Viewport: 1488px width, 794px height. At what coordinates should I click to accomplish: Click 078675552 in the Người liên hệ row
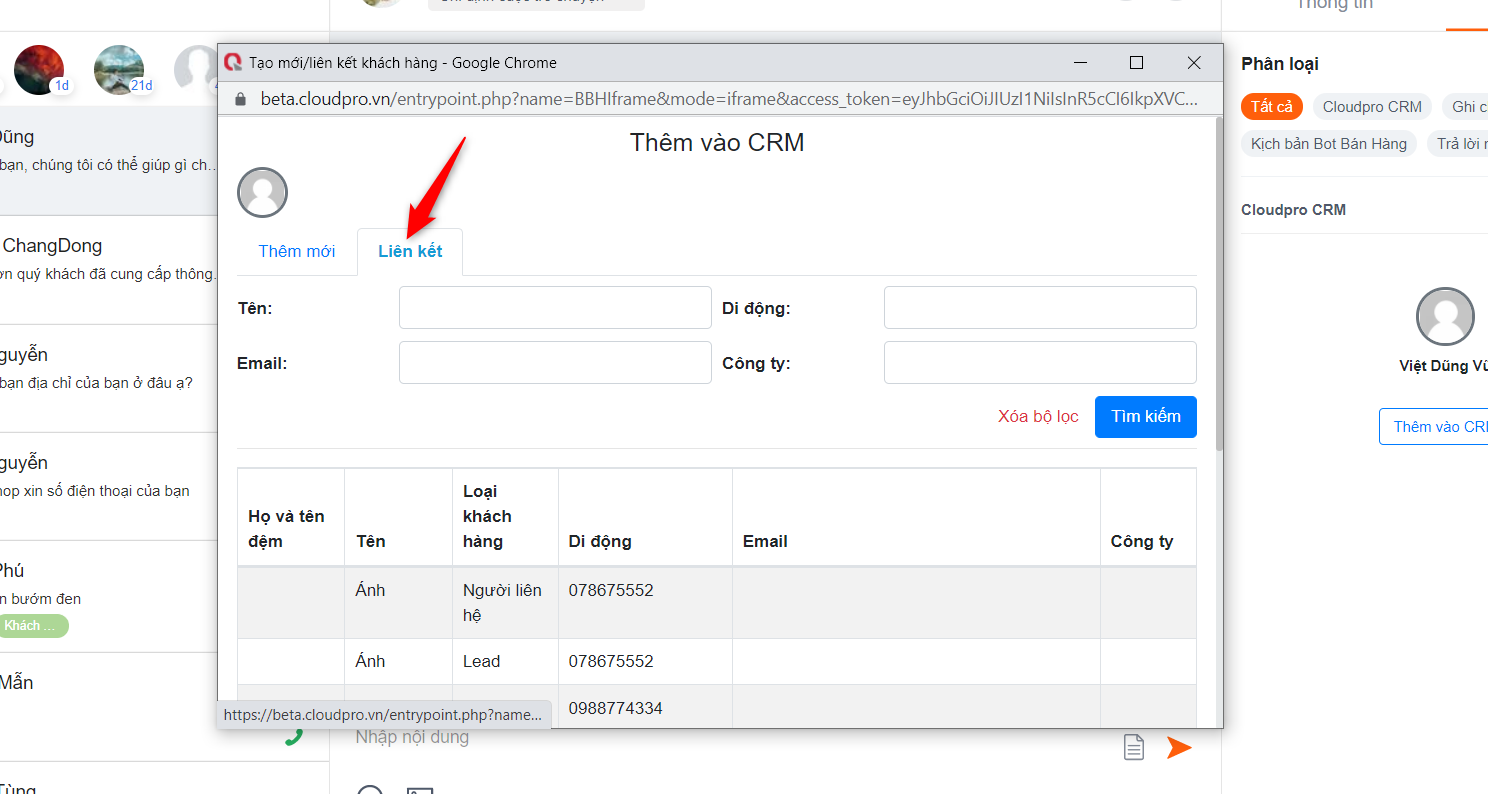pyautogui.click(x=611, y=590)
